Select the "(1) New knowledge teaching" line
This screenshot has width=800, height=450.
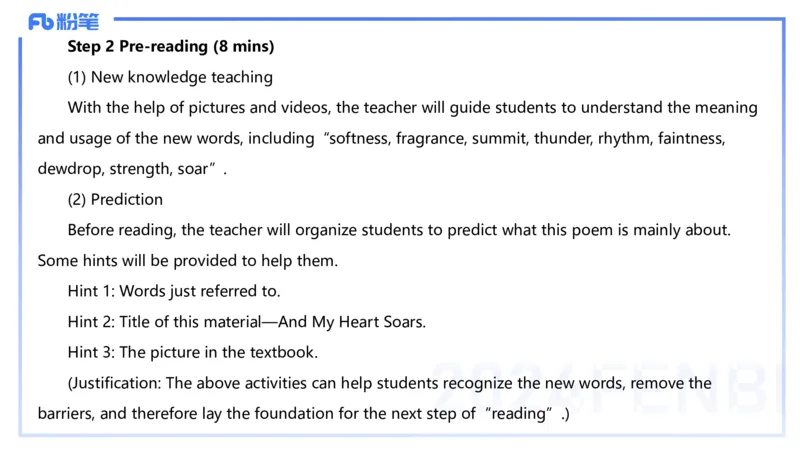pyautogui.click(x=170, y=77)
